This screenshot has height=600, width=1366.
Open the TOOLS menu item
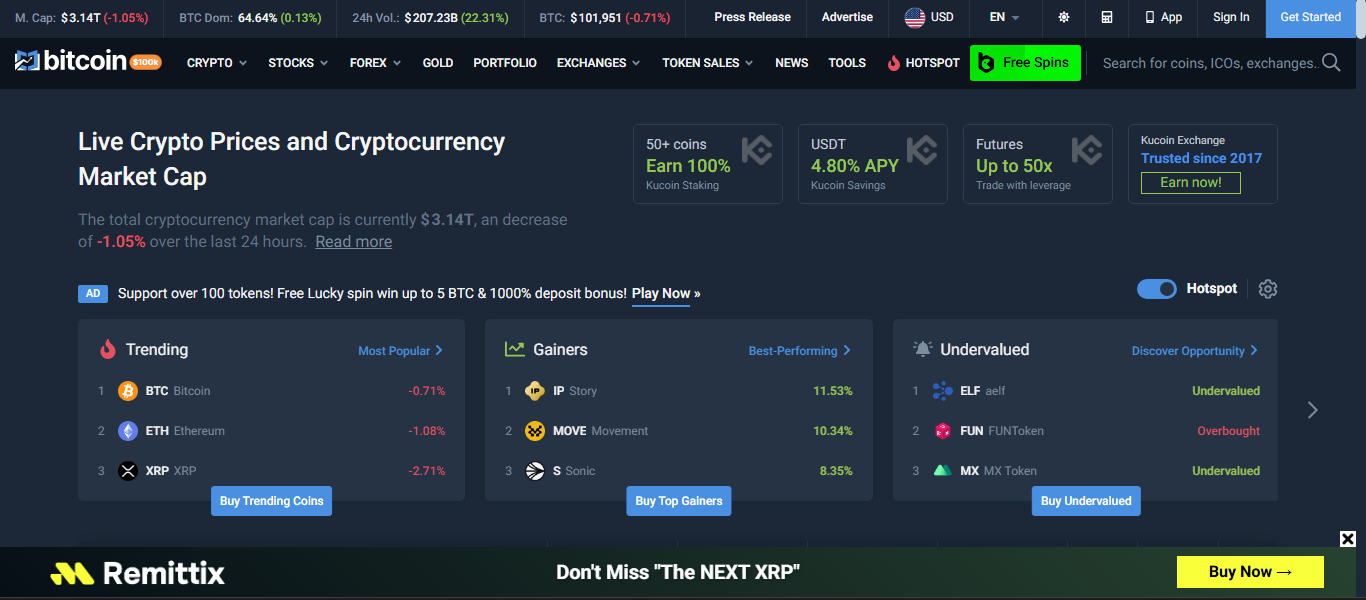(847, 63)
